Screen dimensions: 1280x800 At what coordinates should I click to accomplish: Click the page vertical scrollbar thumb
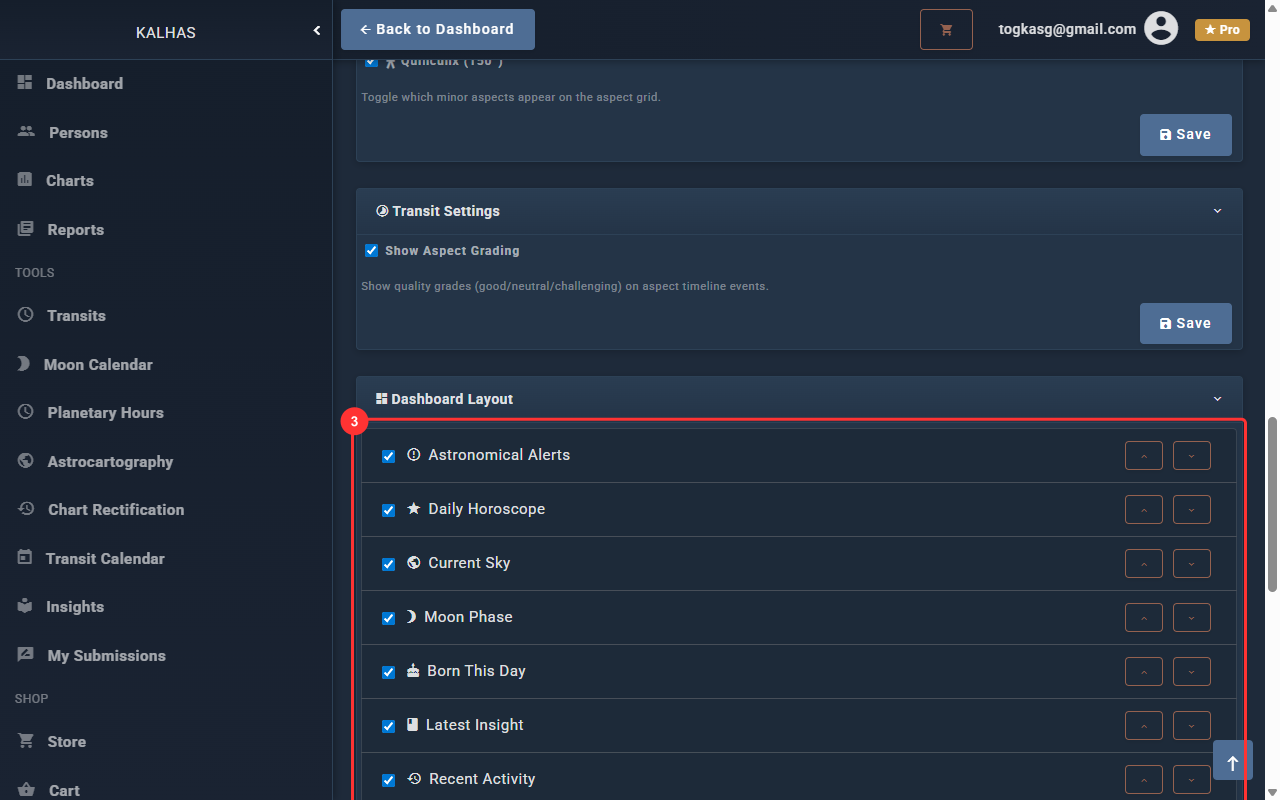[1272, 505]
